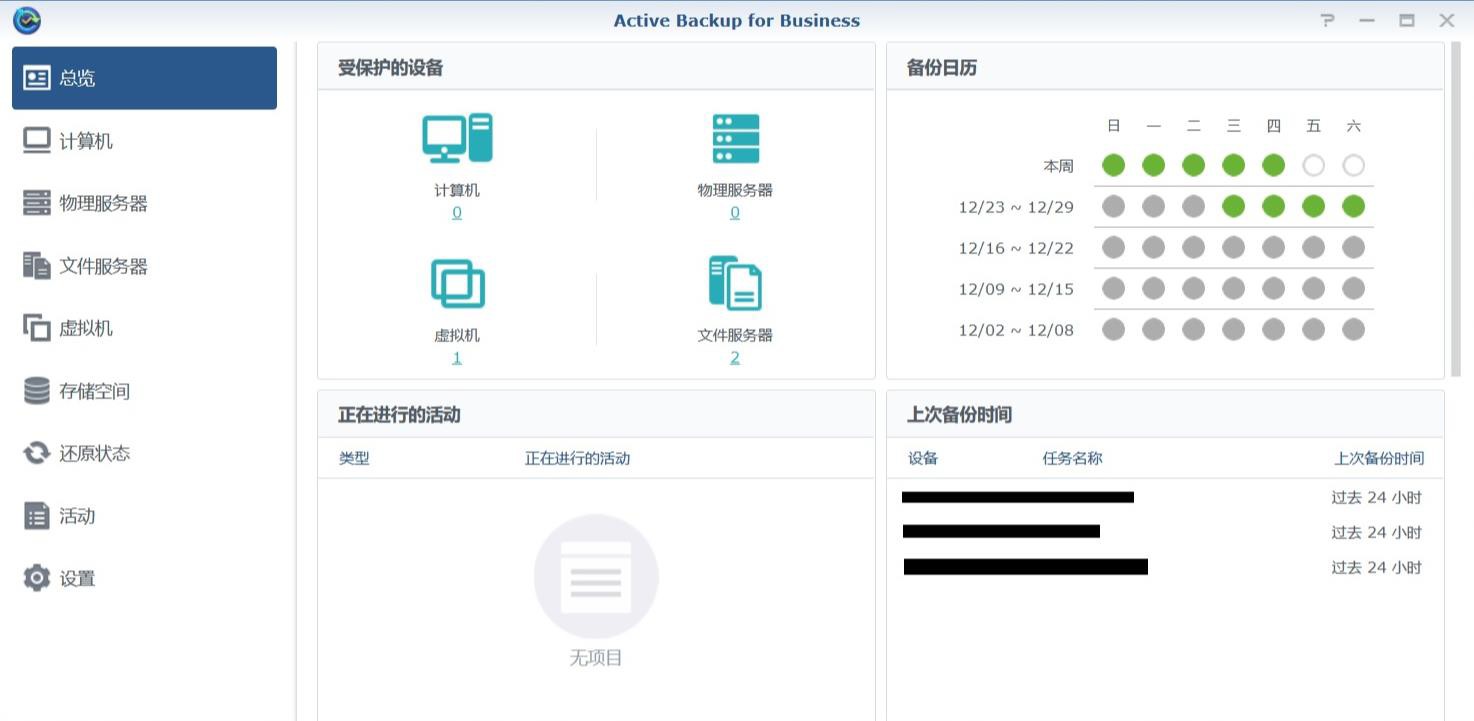This screenshot has width=1474, height=721.
Task: Open 设置 settings page
Action: 144,578
